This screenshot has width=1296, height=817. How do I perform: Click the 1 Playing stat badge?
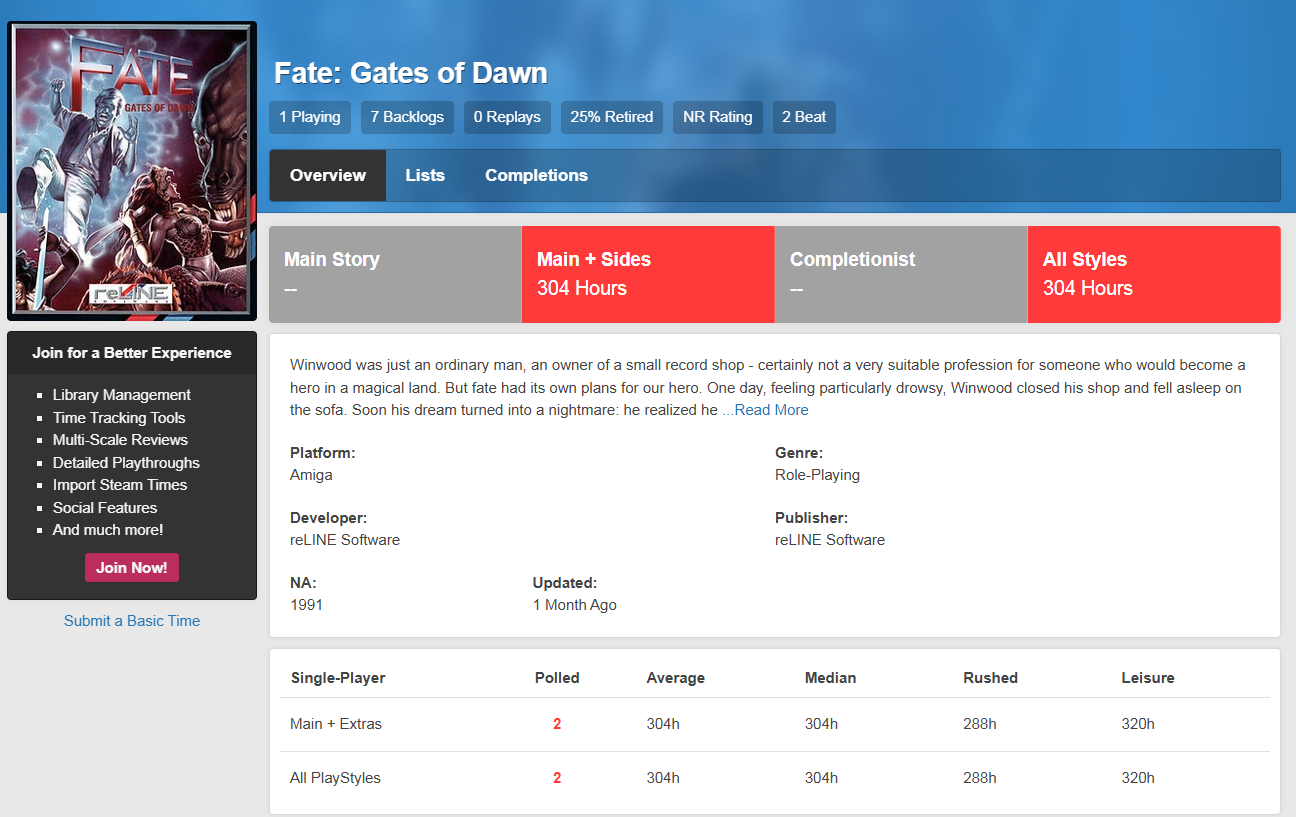(310, 117)
